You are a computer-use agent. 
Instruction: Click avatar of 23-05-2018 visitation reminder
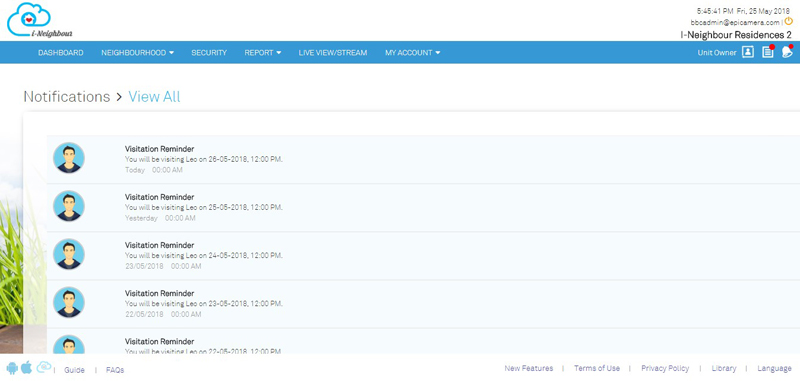pos(69,302)
